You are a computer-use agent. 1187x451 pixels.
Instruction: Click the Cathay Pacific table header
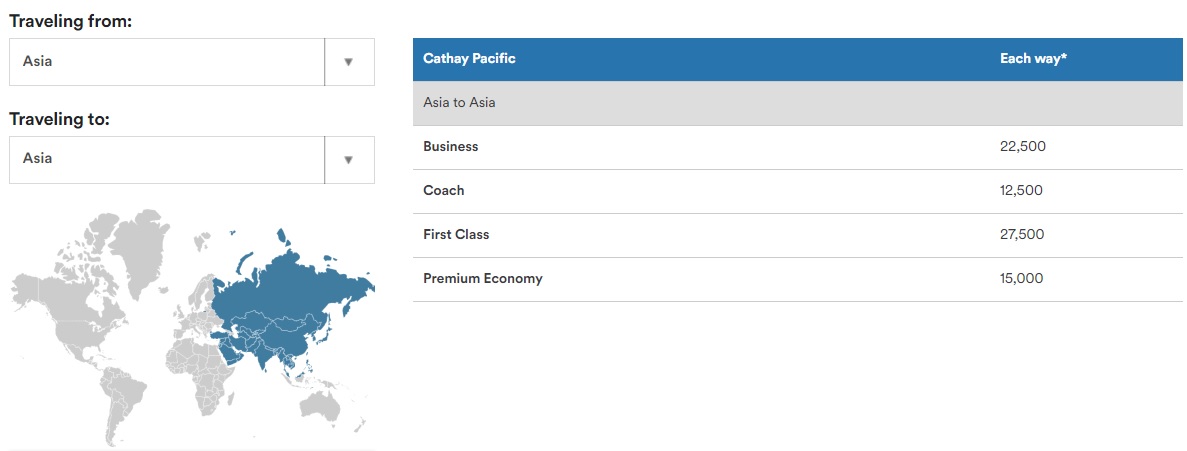coord(470,59)
